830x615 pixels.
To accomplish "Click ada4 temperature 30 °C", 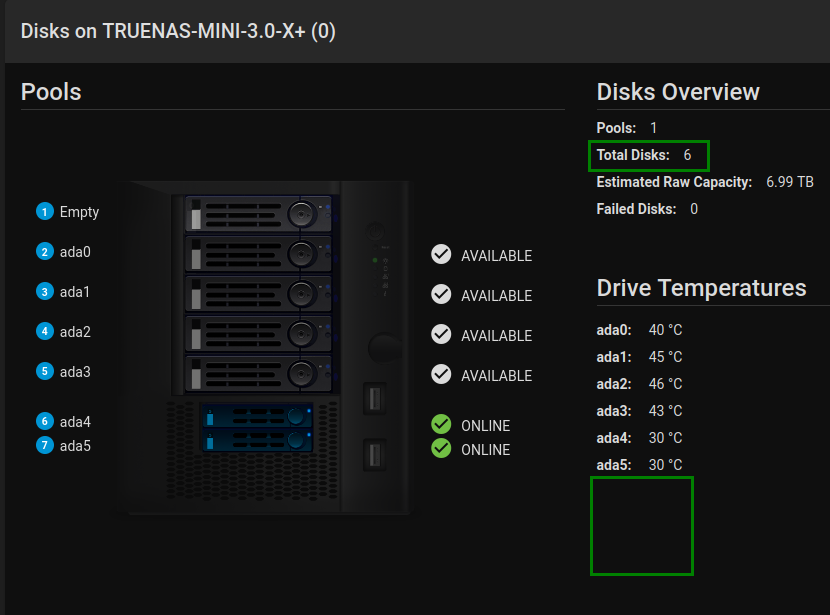I will (665, 438).
